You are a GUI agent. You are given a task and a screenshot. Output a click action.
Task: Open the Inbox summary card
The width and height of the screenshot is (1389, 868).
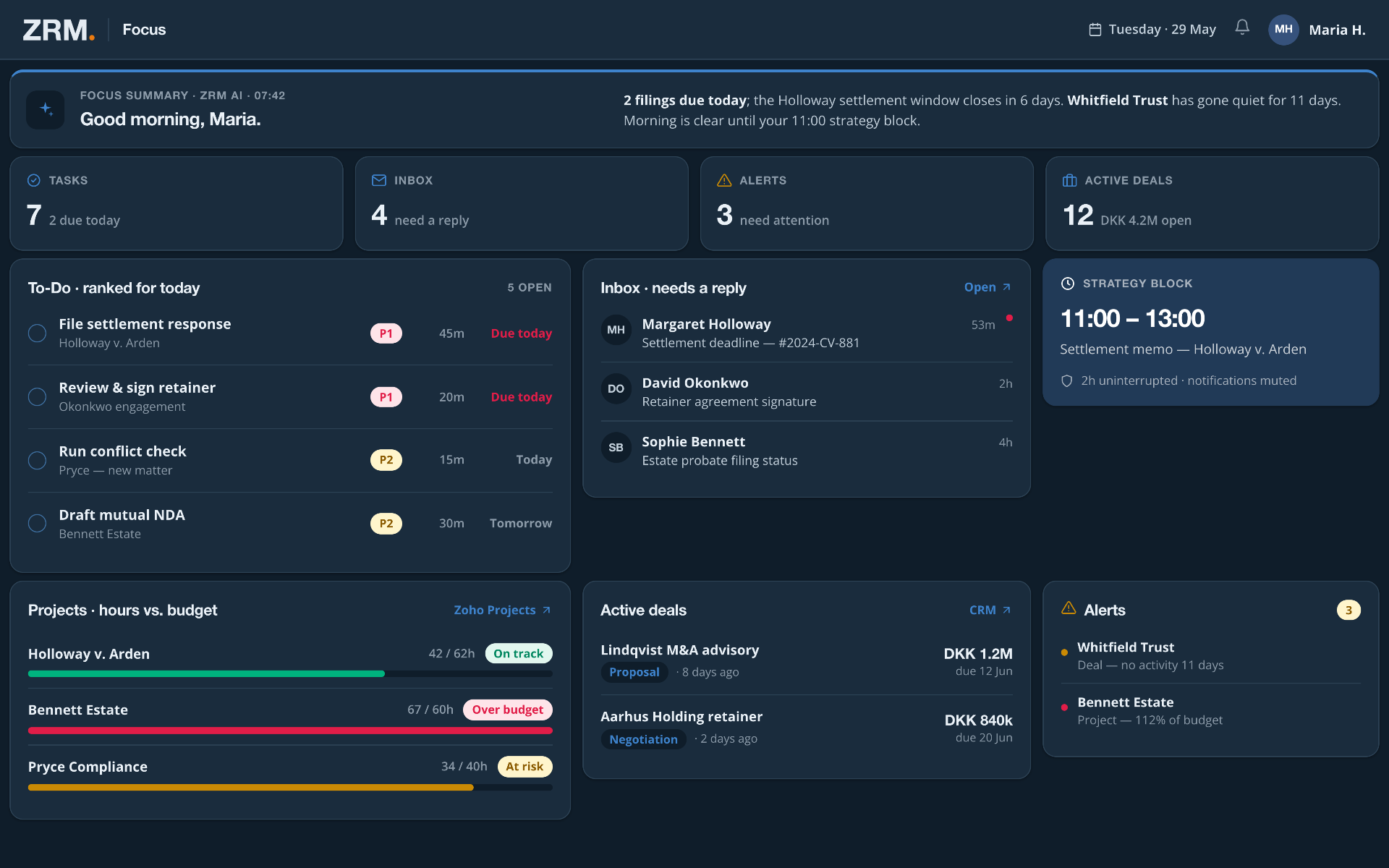[x=522, y=203]
